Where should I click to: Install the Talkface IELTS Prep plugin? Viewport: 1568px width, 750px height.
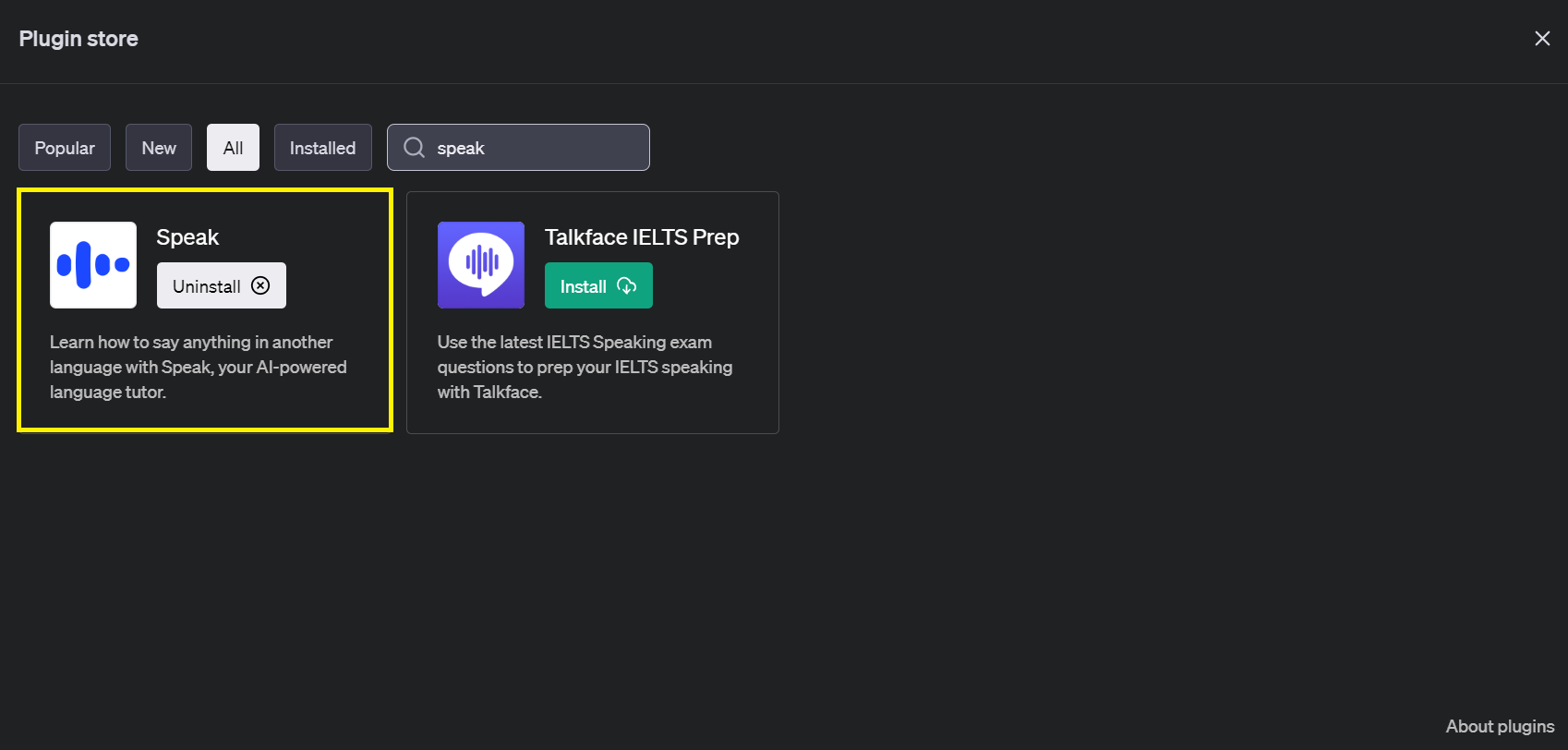pyautogui.click(x=598, y=285)
